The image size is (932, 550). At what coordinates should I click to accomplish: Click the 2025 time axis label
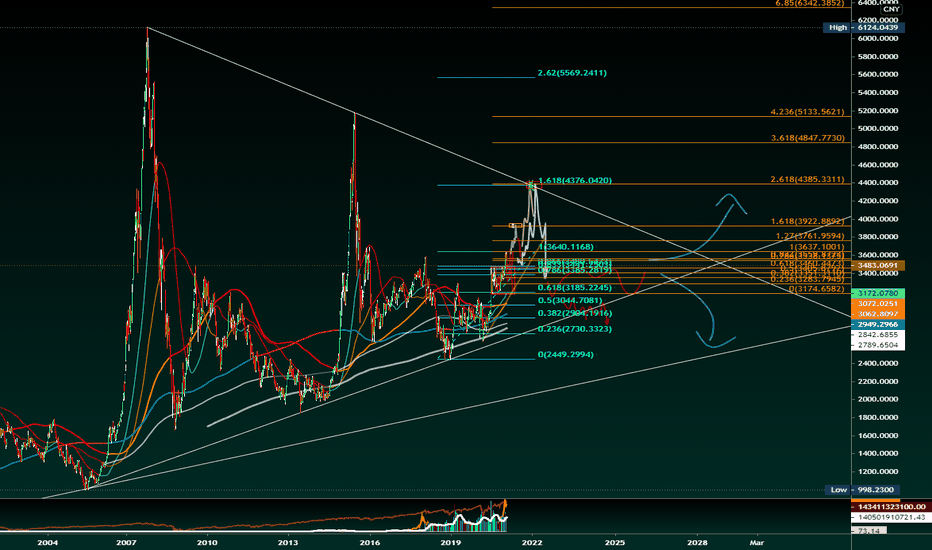coord(615,542)
